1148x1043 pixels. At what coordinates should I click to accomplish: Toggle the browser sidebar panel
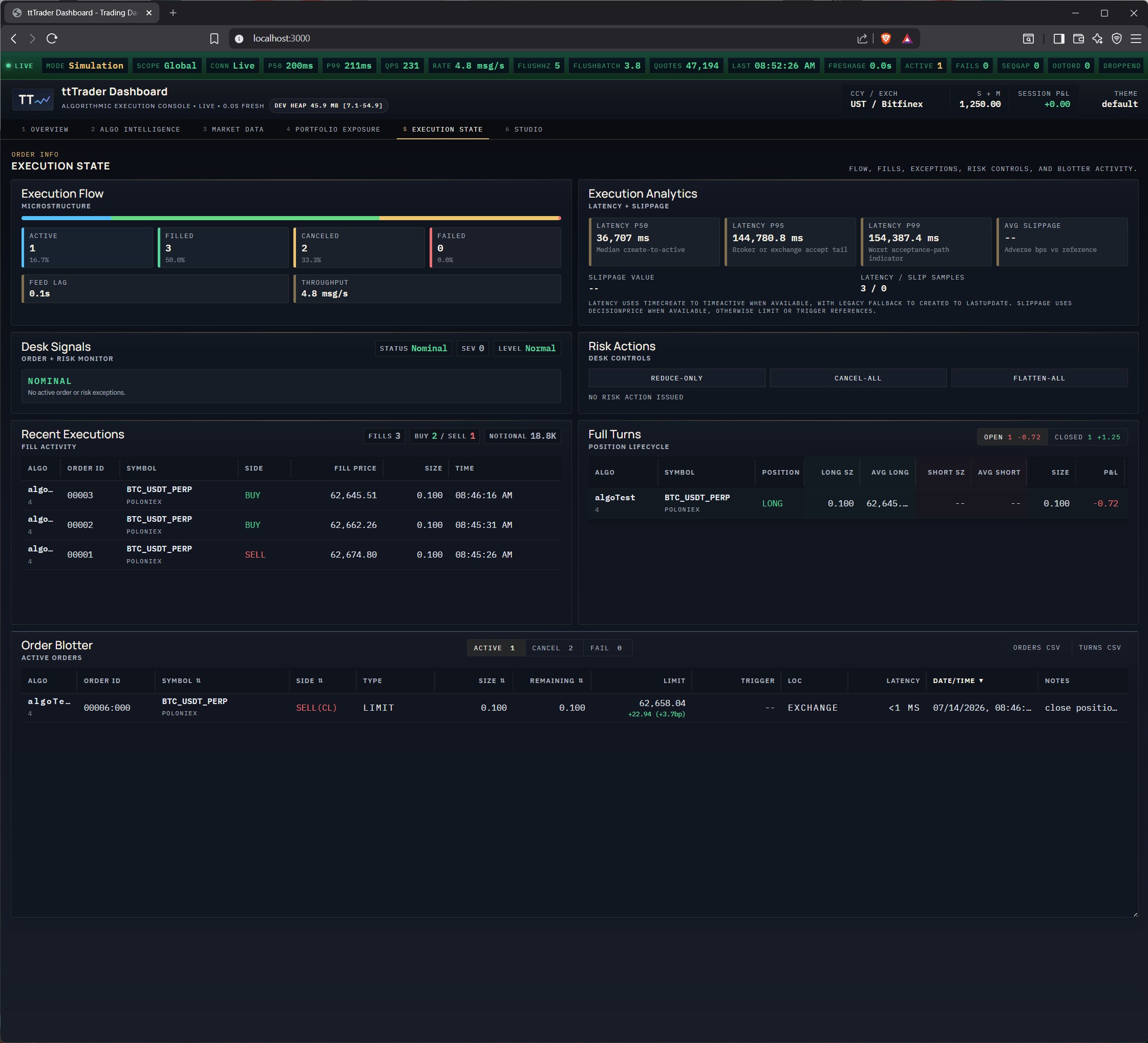click(x=1058, y=39)
